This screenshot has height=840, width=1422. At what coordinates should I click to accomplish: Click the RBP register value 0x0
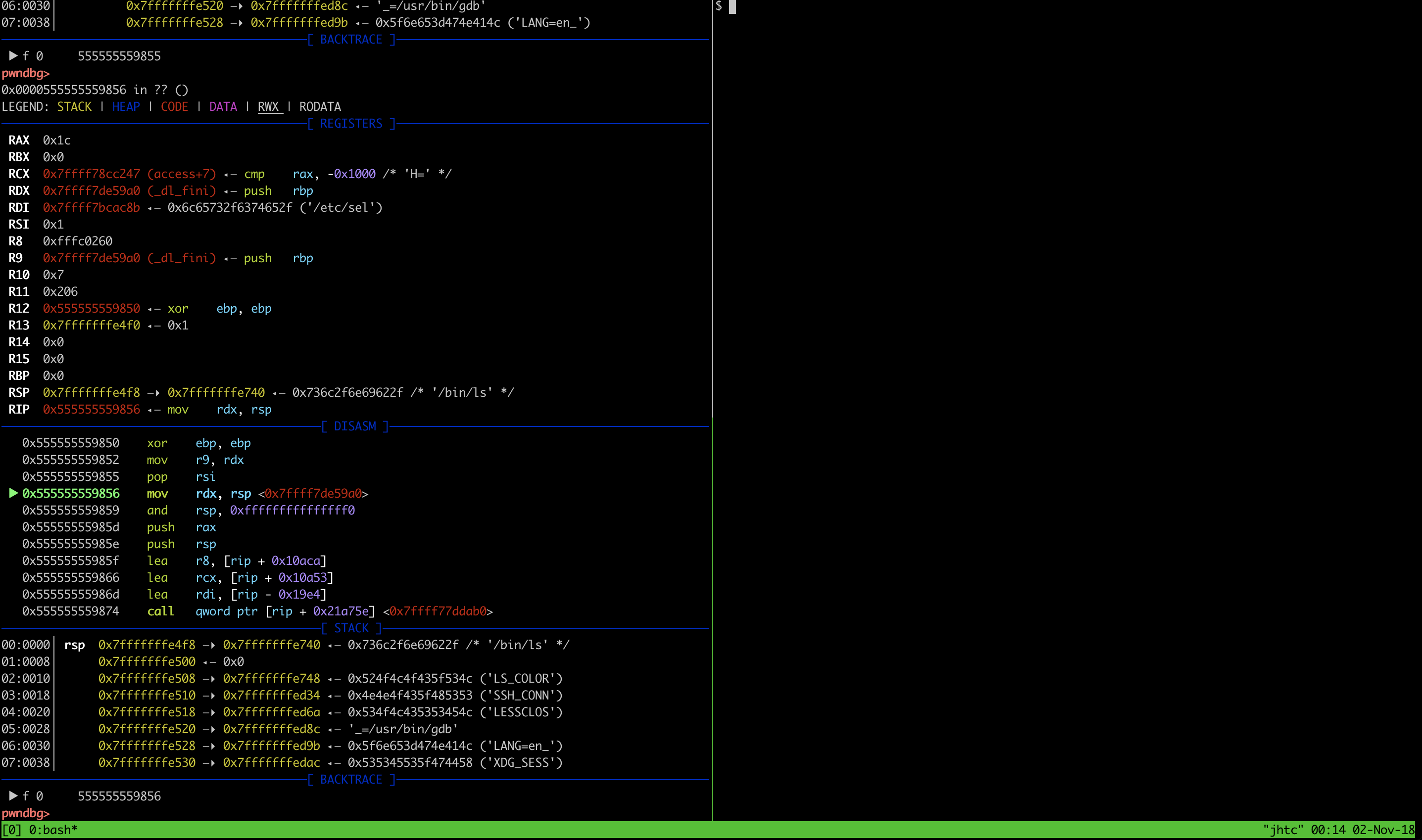click(x=53, y=376)
